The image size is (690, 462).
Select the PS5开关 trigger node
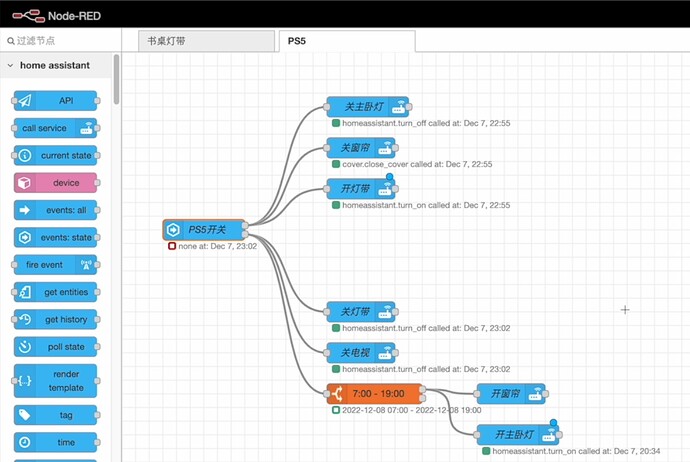pos(204,230)
